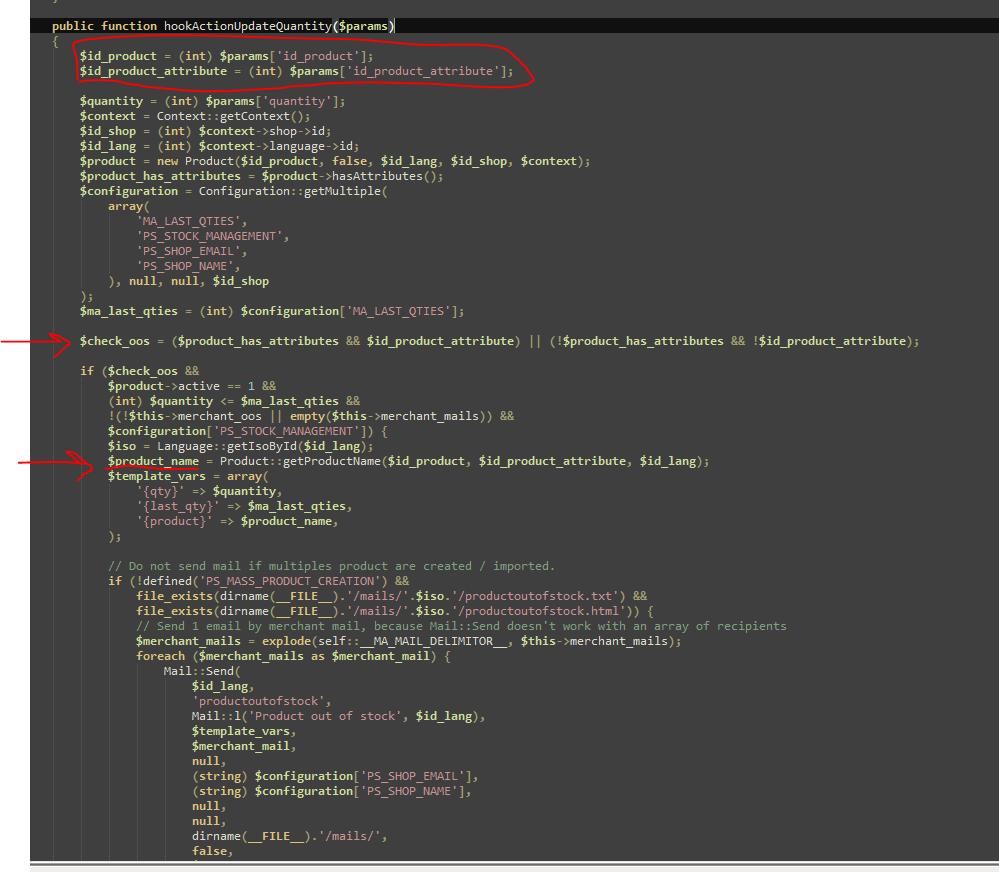Click the $merchant_mails = explode( line
999x872 pixels.
coord(408,641)
